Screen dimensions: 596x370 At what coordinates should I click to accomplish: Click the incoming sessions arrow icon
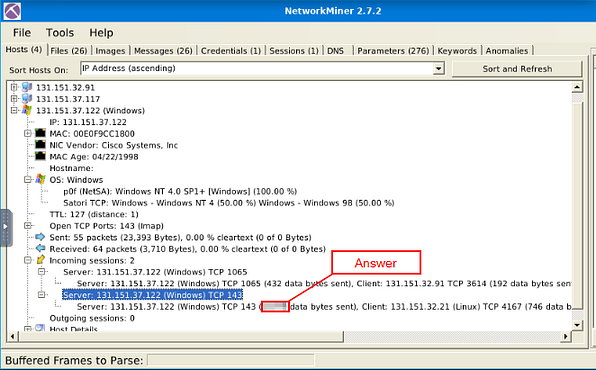point(40,260)
